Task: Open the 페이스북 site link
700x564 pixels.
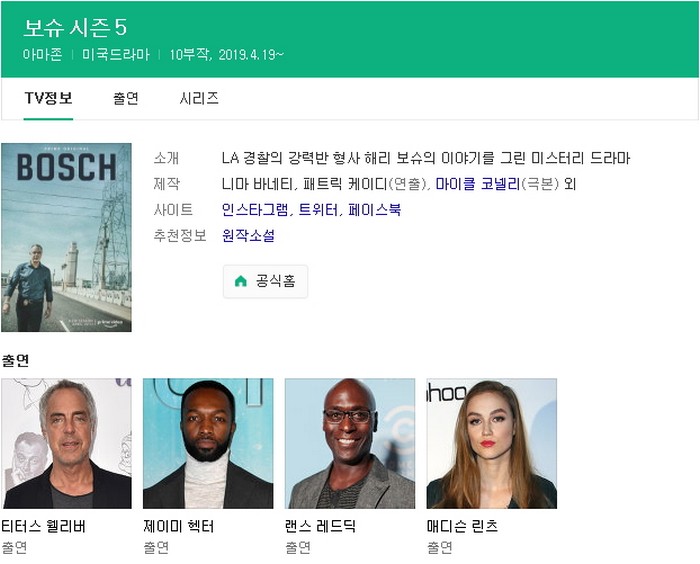Action: pos(375,209)
